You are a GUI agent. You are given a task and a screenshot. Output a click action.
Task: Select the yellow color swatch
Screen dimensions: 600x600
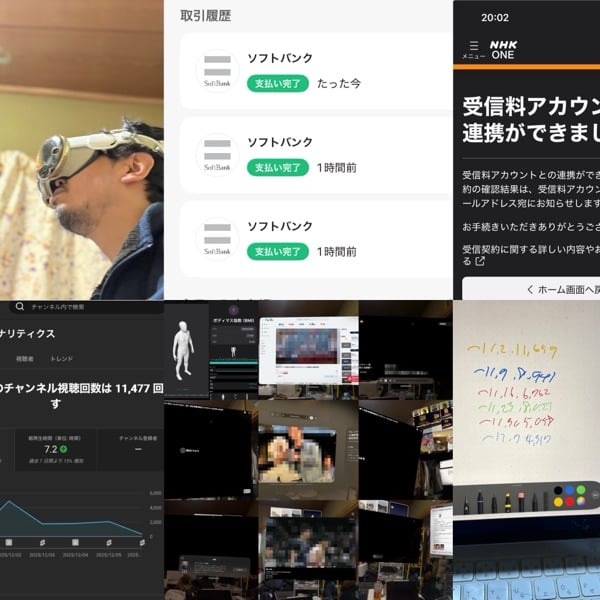coord(558,503)
